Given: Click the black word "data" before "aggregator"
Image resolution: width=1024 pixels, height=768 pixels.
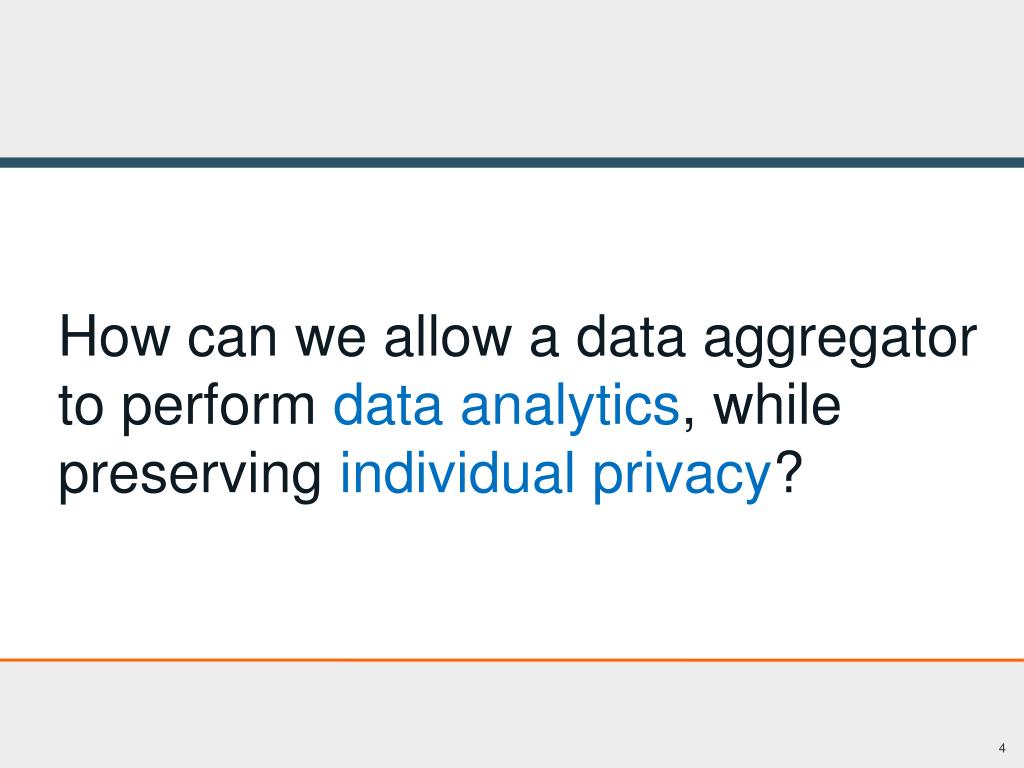Looking at the screenshot, I should point(608,338).
